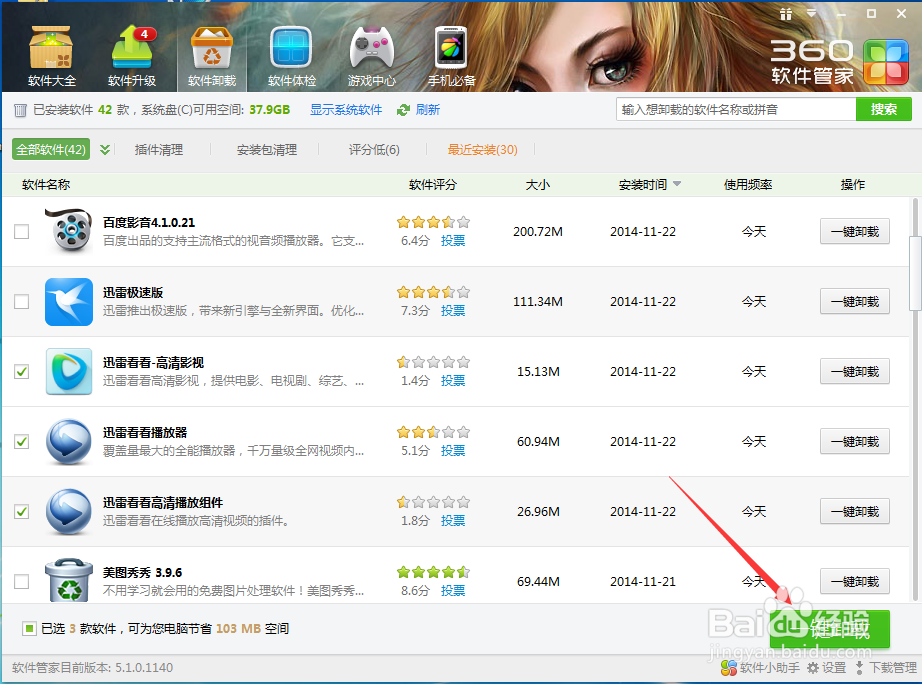Sort by the 使用频率 column header
The image size is (922, 684).
(x=747, y=185)
